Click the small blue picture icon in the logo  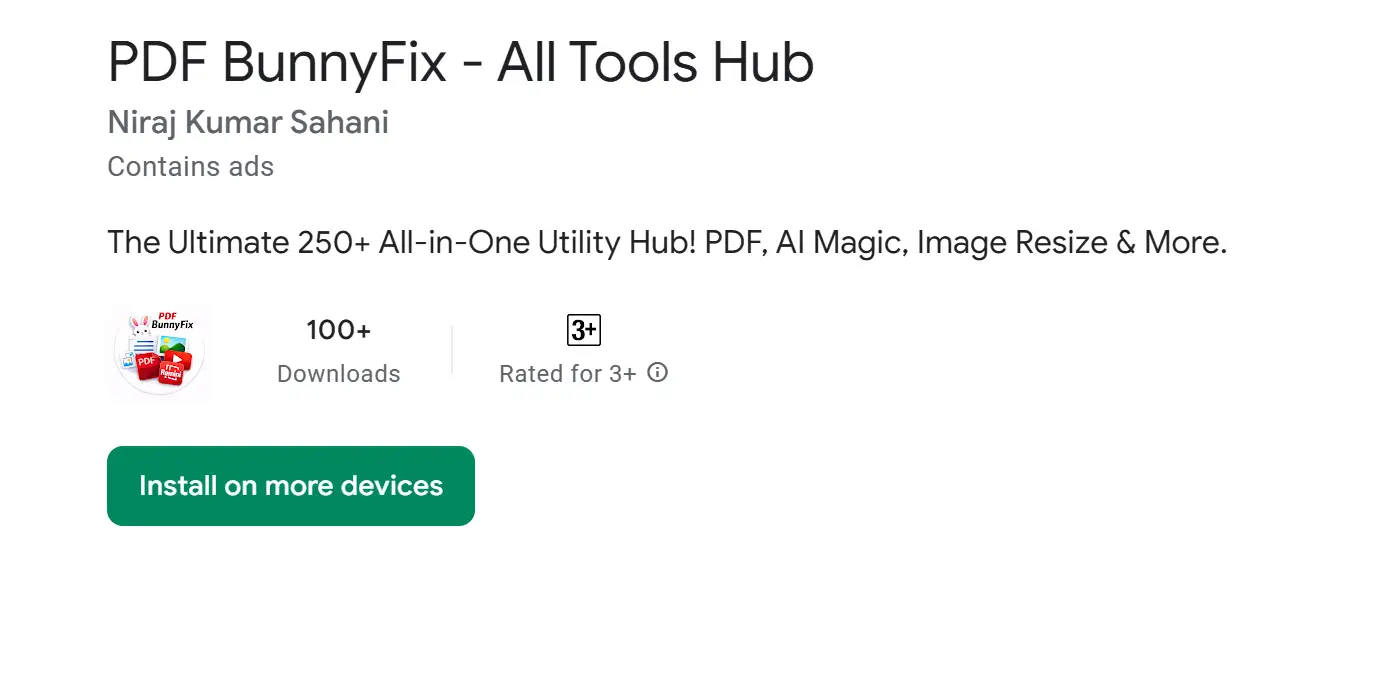point(127,360)
